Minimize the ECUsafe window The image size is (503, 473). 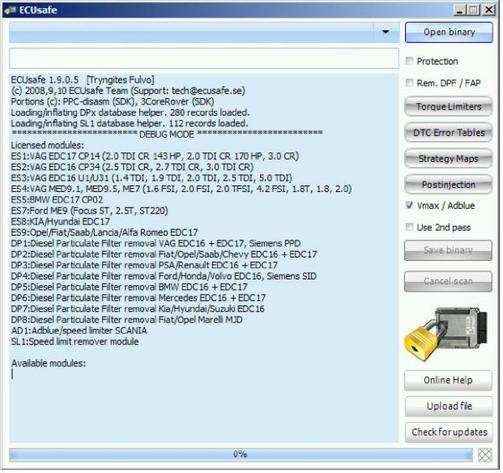pyautogui.click(x=460, y=10)
